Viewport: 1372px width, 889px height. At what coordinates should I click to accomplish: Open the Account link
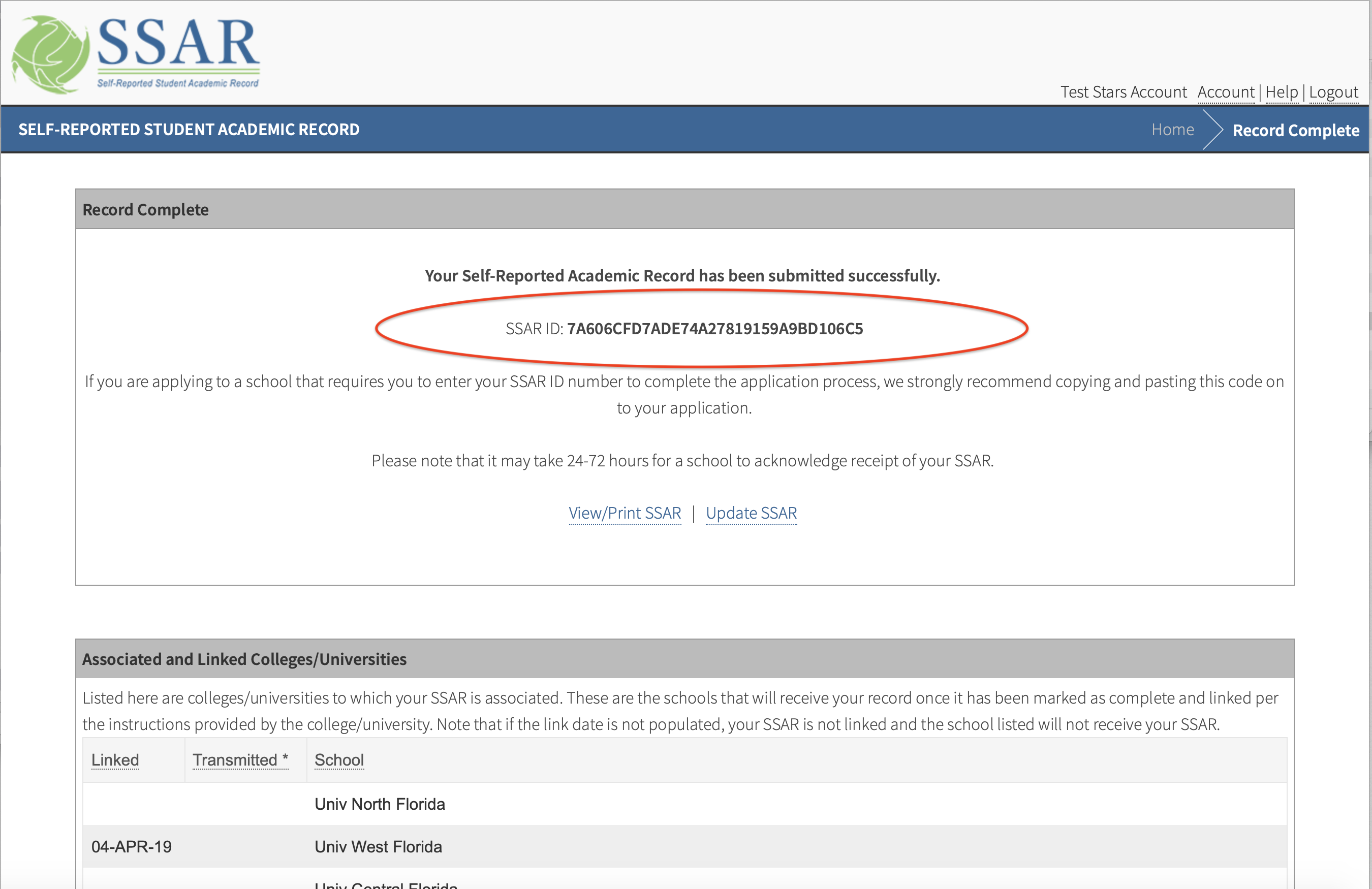point(1226,92)
